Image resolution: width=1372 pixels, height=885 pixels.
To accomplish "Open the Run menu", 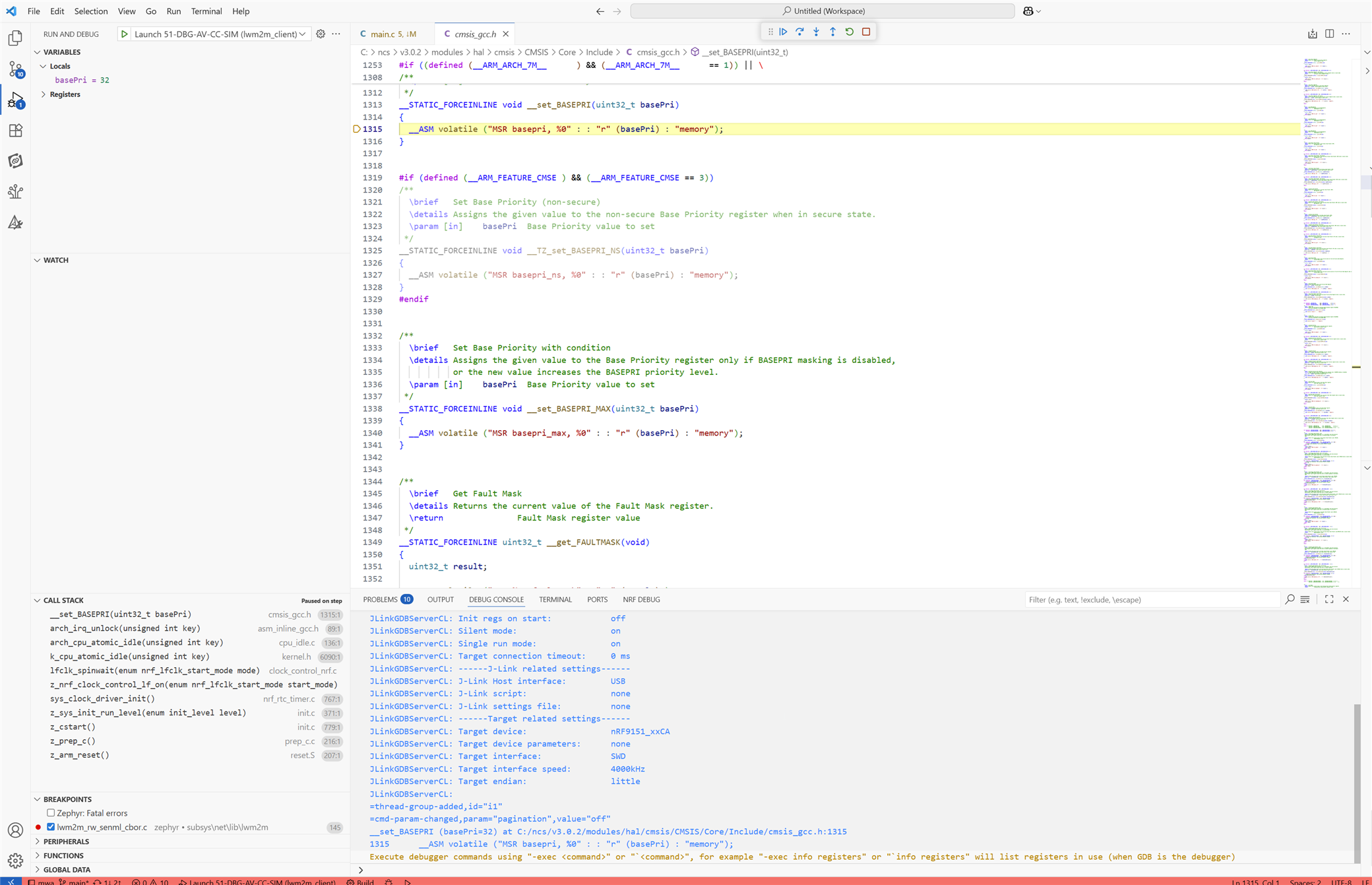I will coord(173,11).
